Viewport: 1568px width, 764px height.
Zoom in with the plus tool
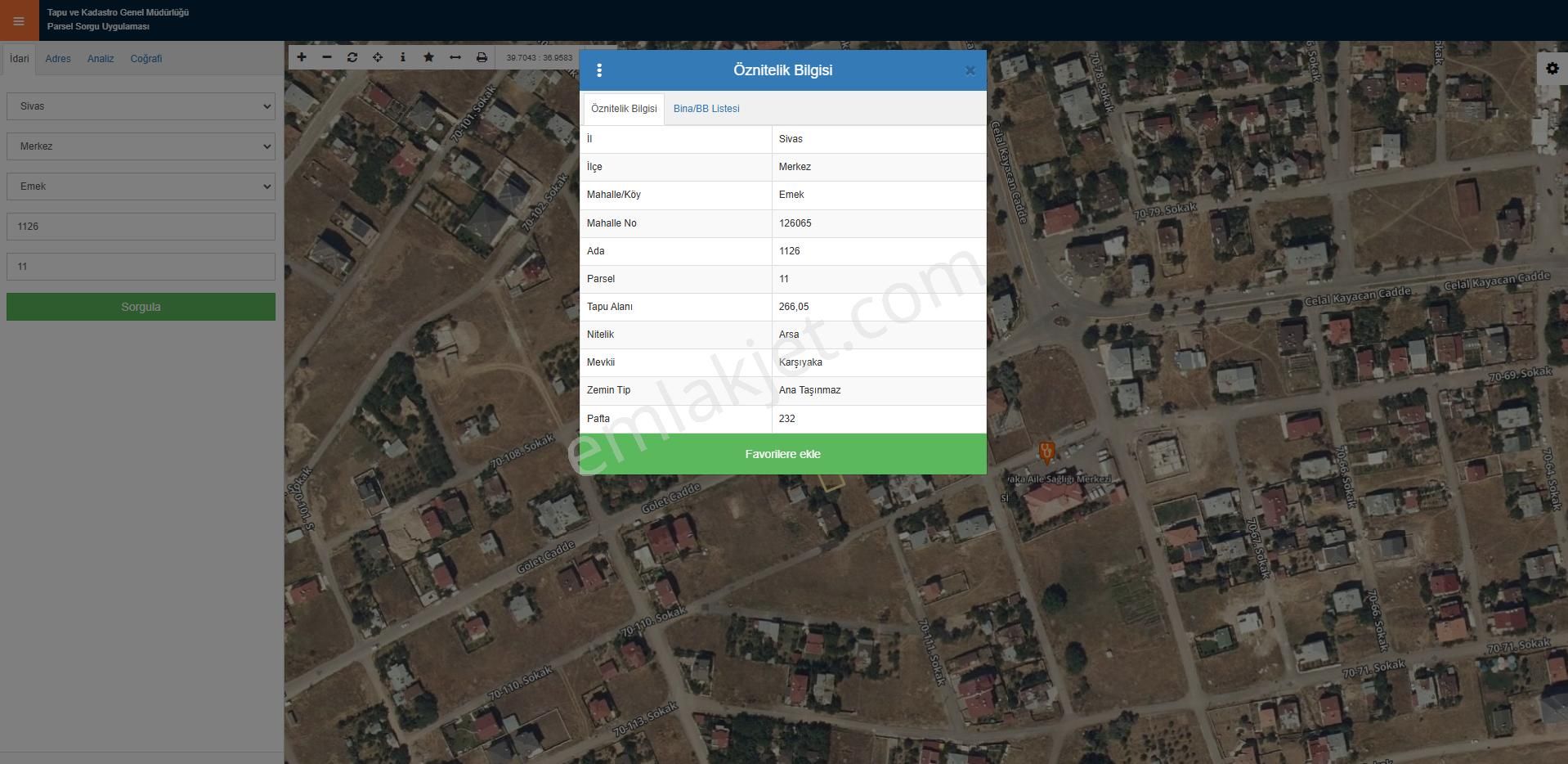(302, 57)
